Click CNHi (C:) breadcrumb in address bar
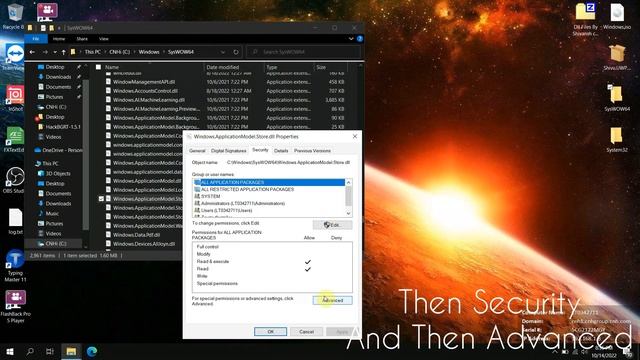This screenshot has width=640, height=360. click(120, 52)
